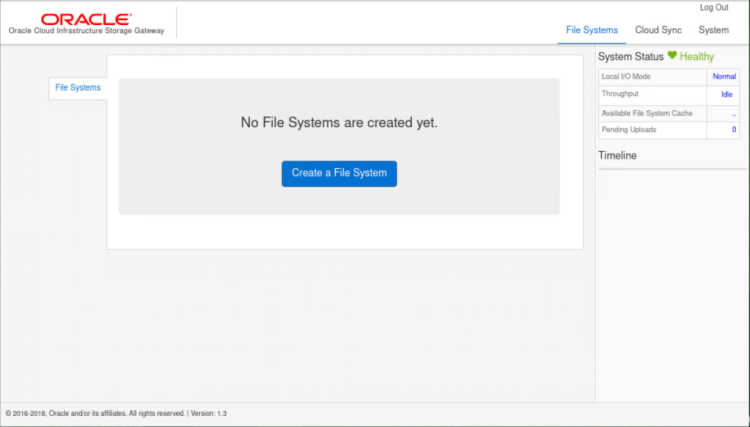Click the Pending Uploads label
750x427 pixels.
(x=627, y=130)
